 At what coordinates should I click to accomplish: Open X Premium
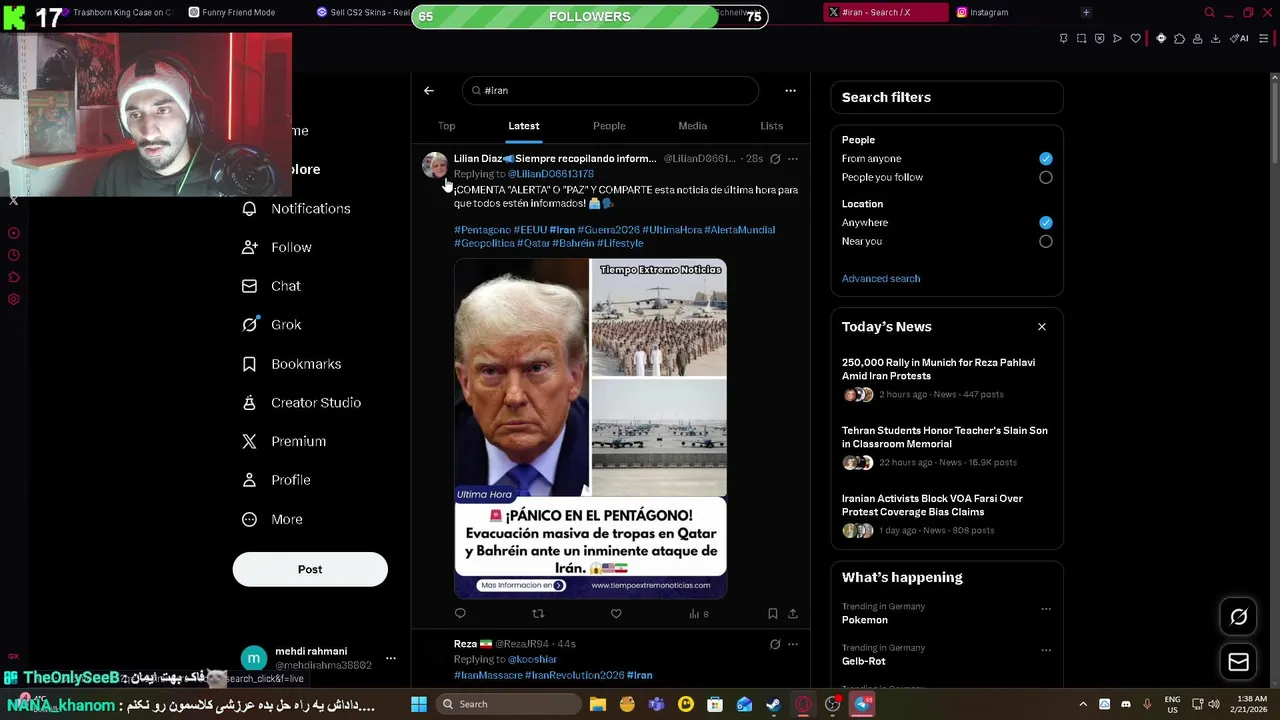pyautogui.click(x=284, y=441)
